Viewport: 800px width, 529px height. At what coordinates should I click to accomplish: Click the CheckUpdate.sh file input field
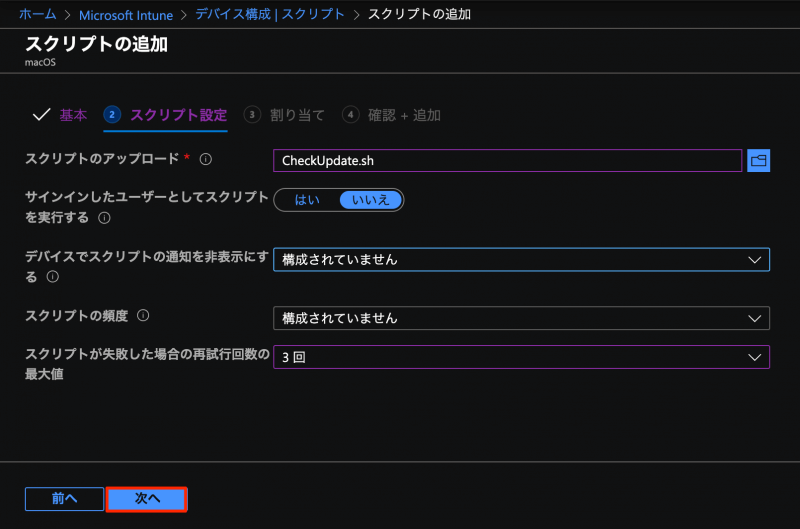[507, 160]
